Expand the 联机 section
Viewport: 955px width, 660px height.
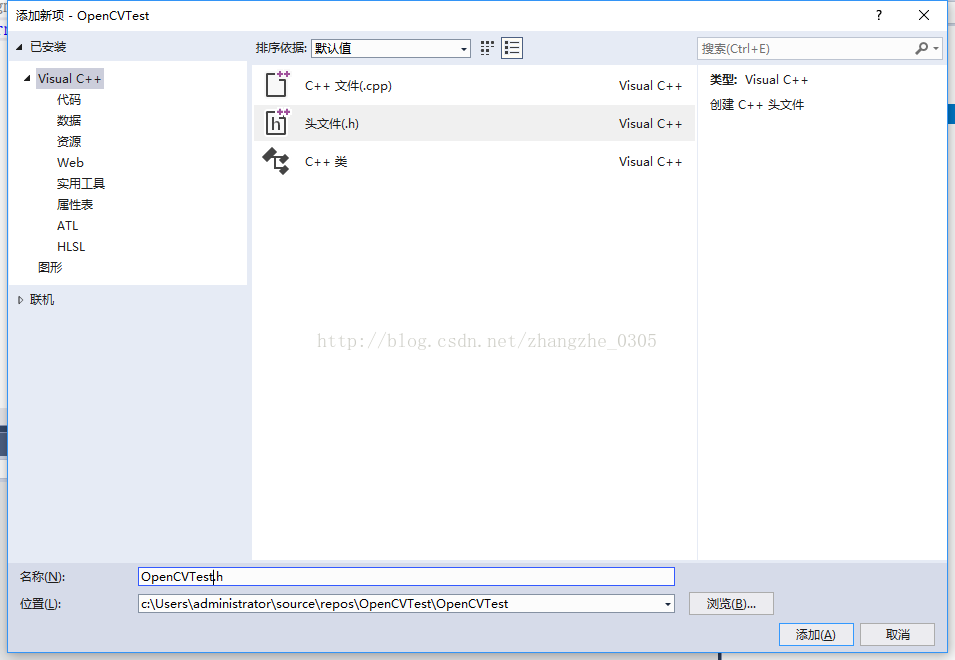pos(20,300)
